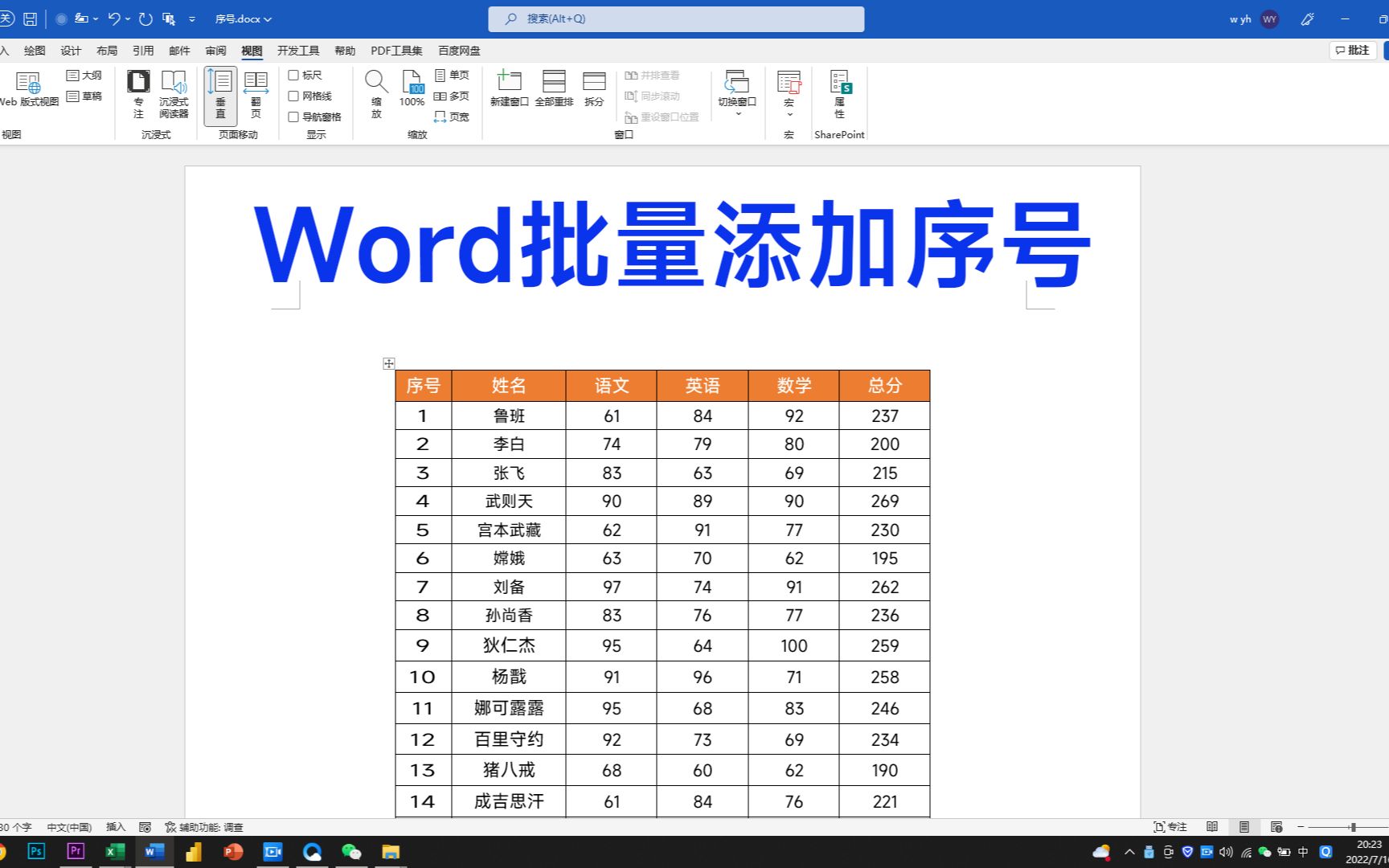Open the 邮件 tab

179,51
